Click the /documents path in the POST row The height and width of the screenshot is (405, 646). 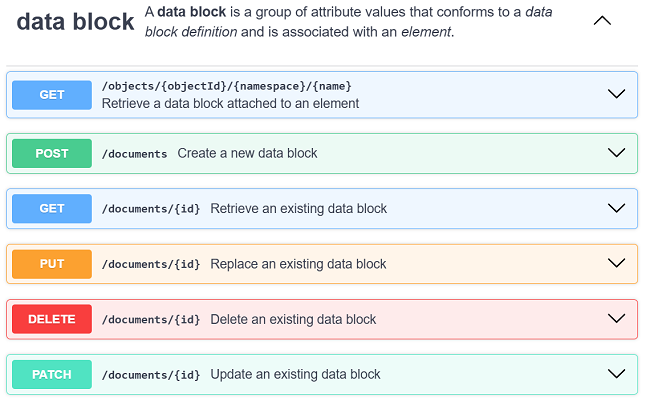[x=134, y=154]
